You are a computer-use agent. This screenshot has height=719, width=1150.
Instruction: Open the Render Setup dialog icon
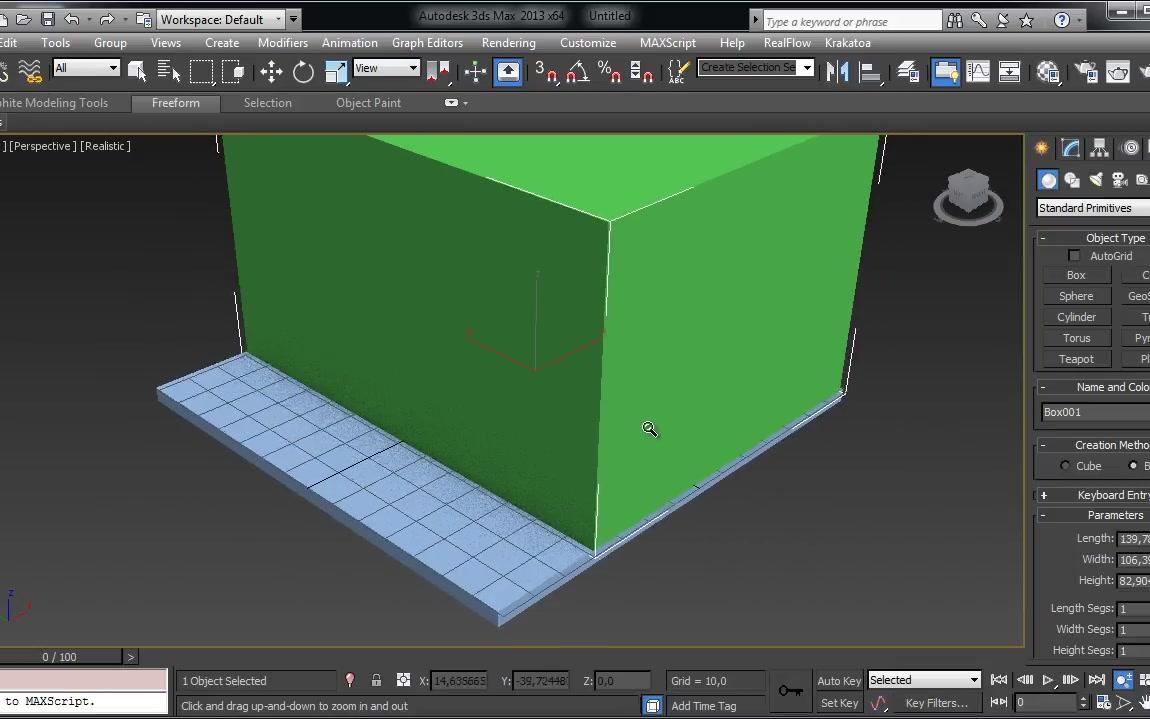point(1087,71)
